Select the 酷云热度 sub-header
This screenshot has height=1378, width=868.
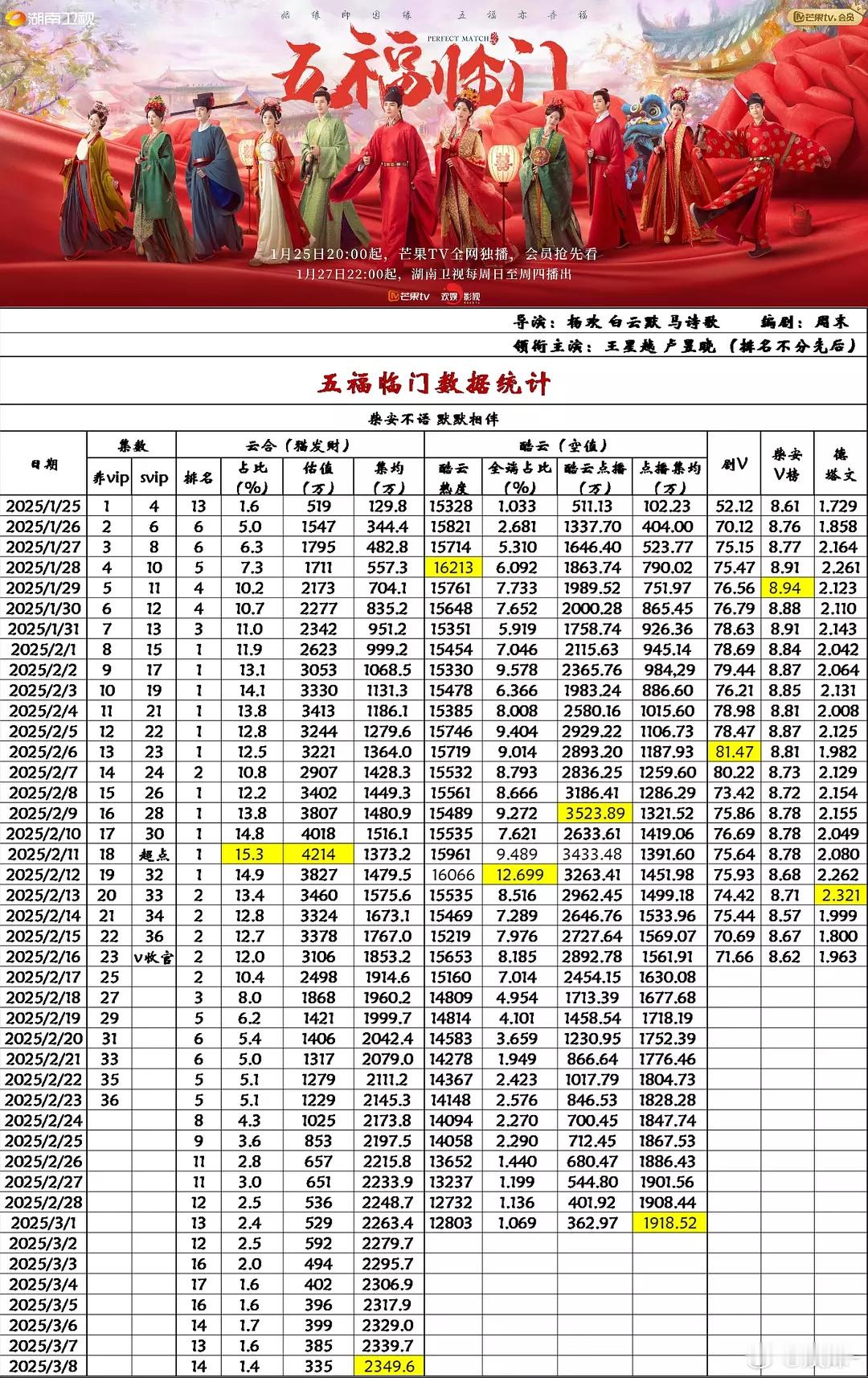pos(453,478)
